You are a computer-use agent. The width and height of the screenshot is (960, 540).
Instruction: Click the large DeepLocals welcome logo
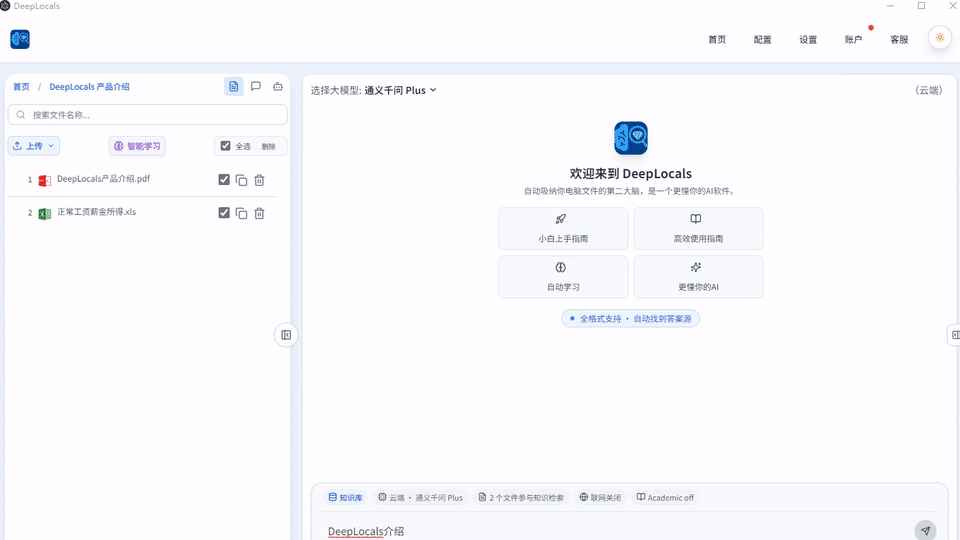click(631, 138)
